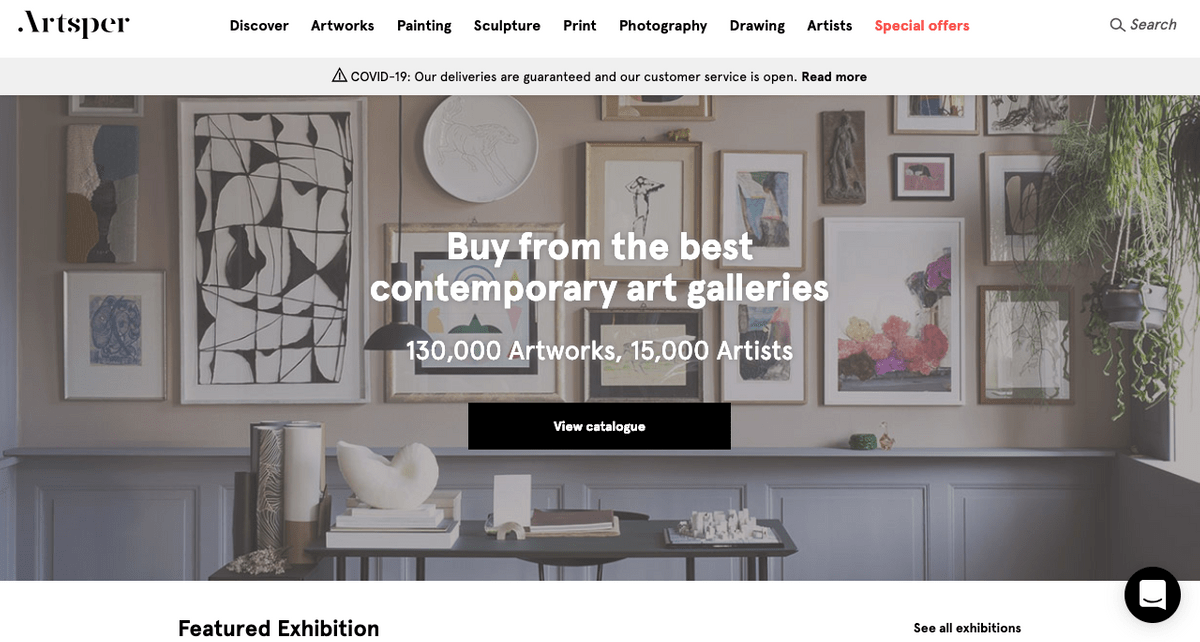This screenshot has width=1200, height=642.
Task: Click See all exhibitions link
Action: pos(967,628)
